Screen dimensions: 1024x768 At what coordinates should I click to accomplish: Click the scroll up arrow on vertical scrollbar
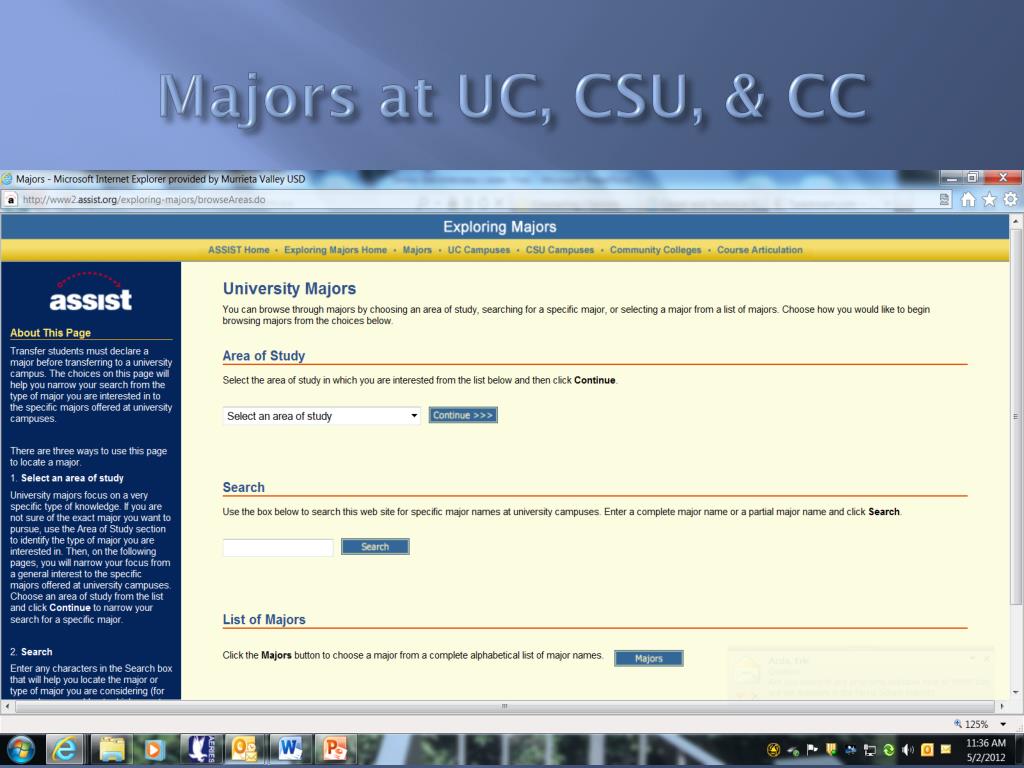click(x=1016, y=221)
